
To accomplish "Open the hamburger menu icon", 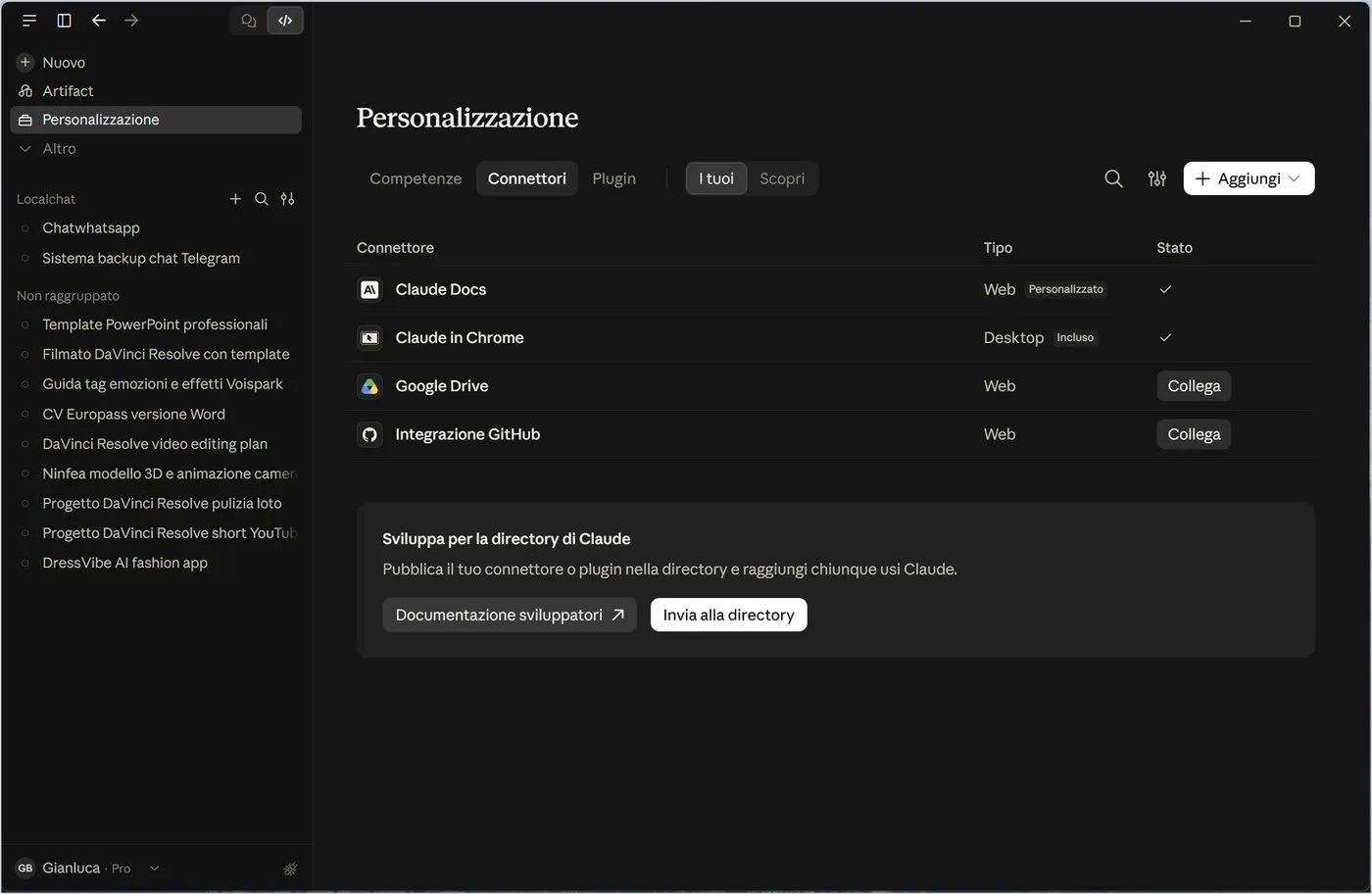I will tap(29, 21).
